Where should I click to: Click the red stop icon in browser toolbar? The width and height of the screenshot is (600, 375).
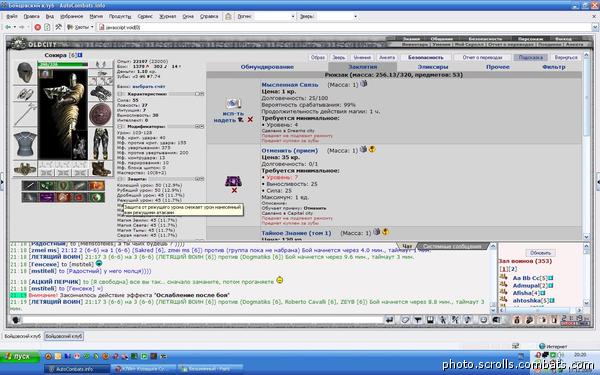(x=38, y=27)
